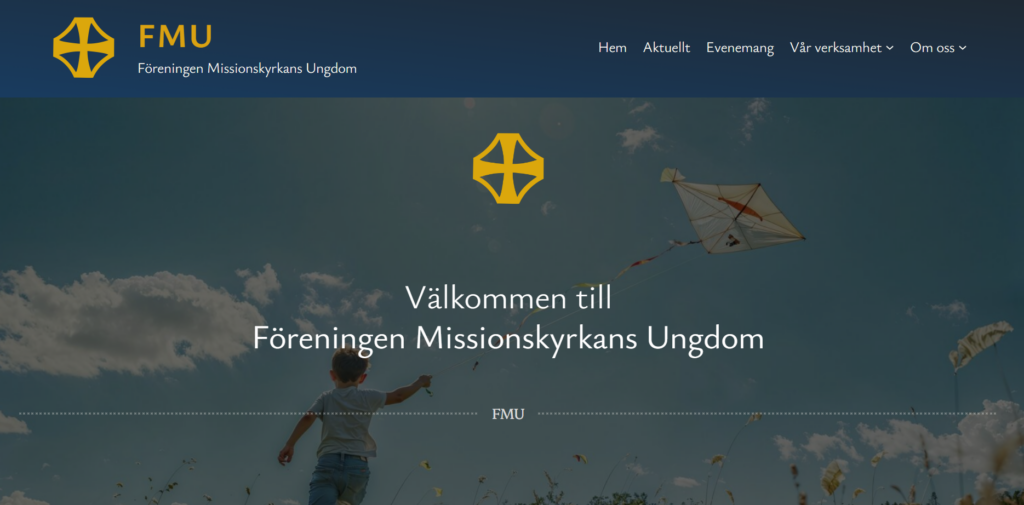Image resolution: width=1024 pixels, height=505 pixels.
Task: Expand the chevron next to Om oss
Action: [963, 48]
